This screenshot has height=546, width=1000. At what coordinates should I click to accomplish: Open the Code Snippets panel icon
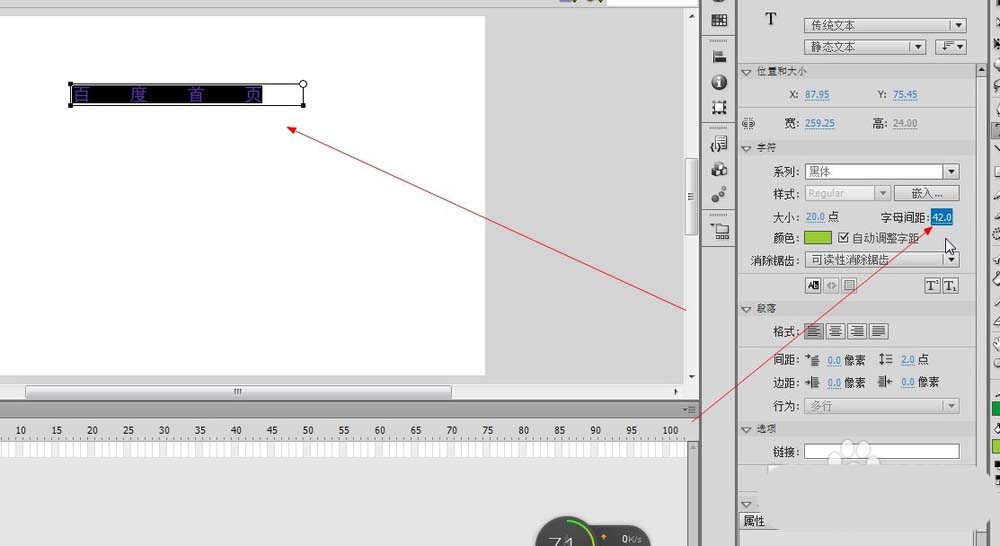pyautogui.click(x=719, y=144)
